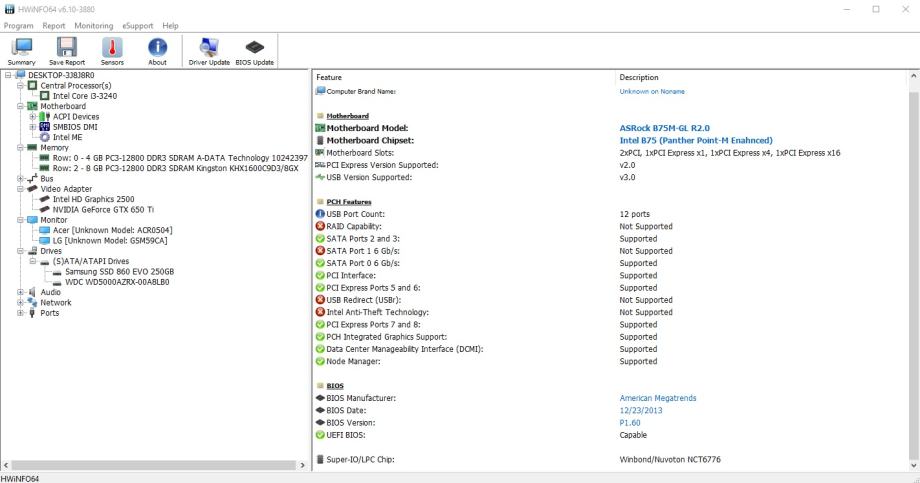The height and width of the screenshot is (483, 920).
Task: Open the Sensors thermometer icon
Action: [x=112, y=49]
